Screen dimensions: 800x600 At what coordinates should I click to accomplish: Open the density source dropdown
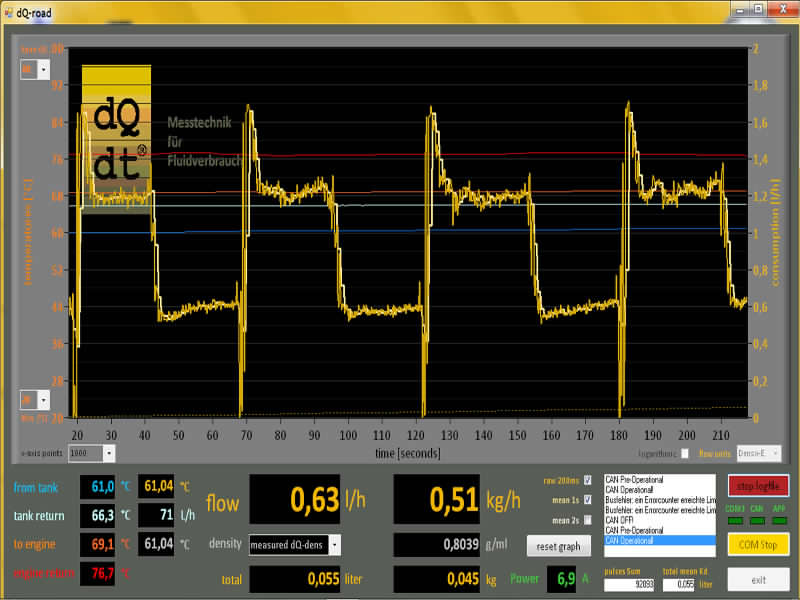334,544
